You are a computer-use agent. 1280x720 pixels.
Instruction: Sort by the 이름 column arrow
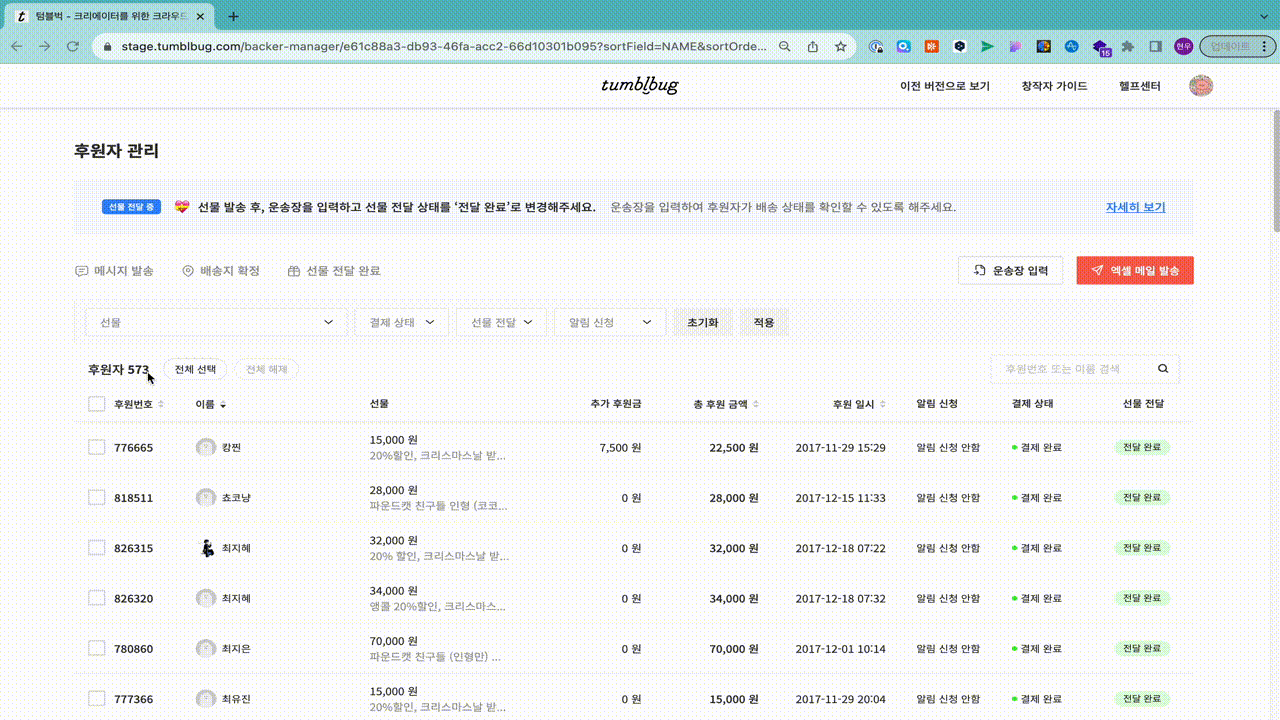tap(223, 405)
